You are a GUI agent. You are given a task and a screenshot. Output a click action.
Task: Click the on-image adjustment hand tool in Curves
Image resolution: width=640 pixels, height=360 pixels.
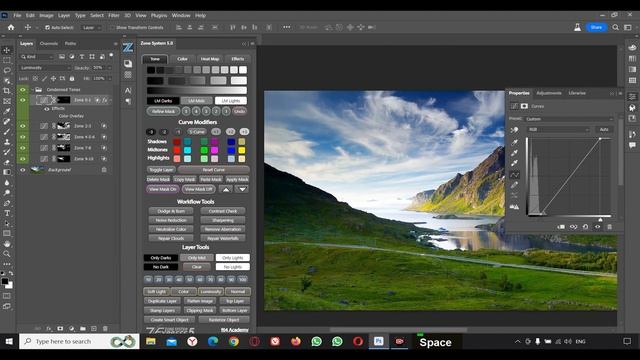[514, 130]
